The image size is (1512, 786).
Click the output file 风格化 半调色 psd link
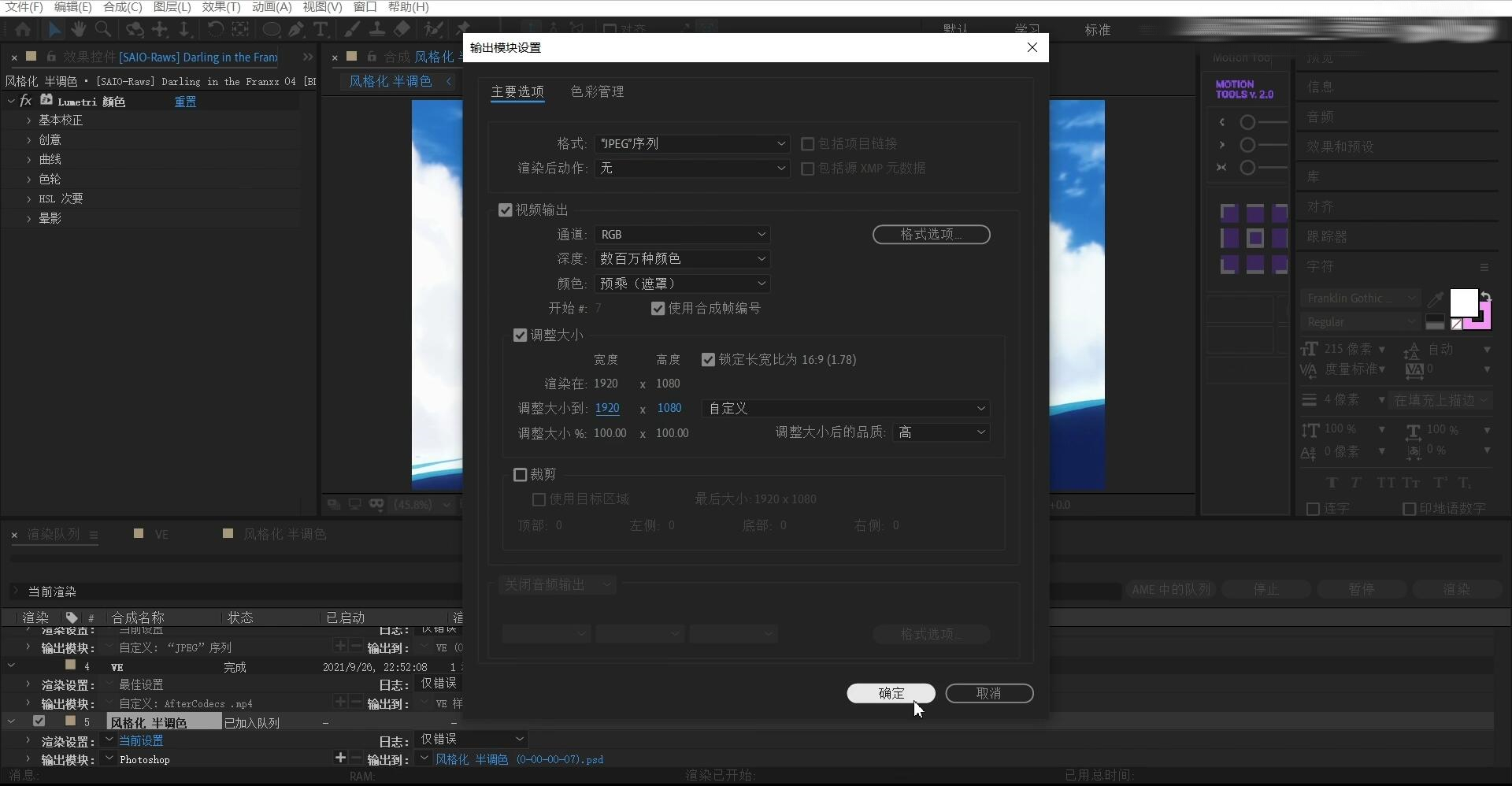click(520, 759)
